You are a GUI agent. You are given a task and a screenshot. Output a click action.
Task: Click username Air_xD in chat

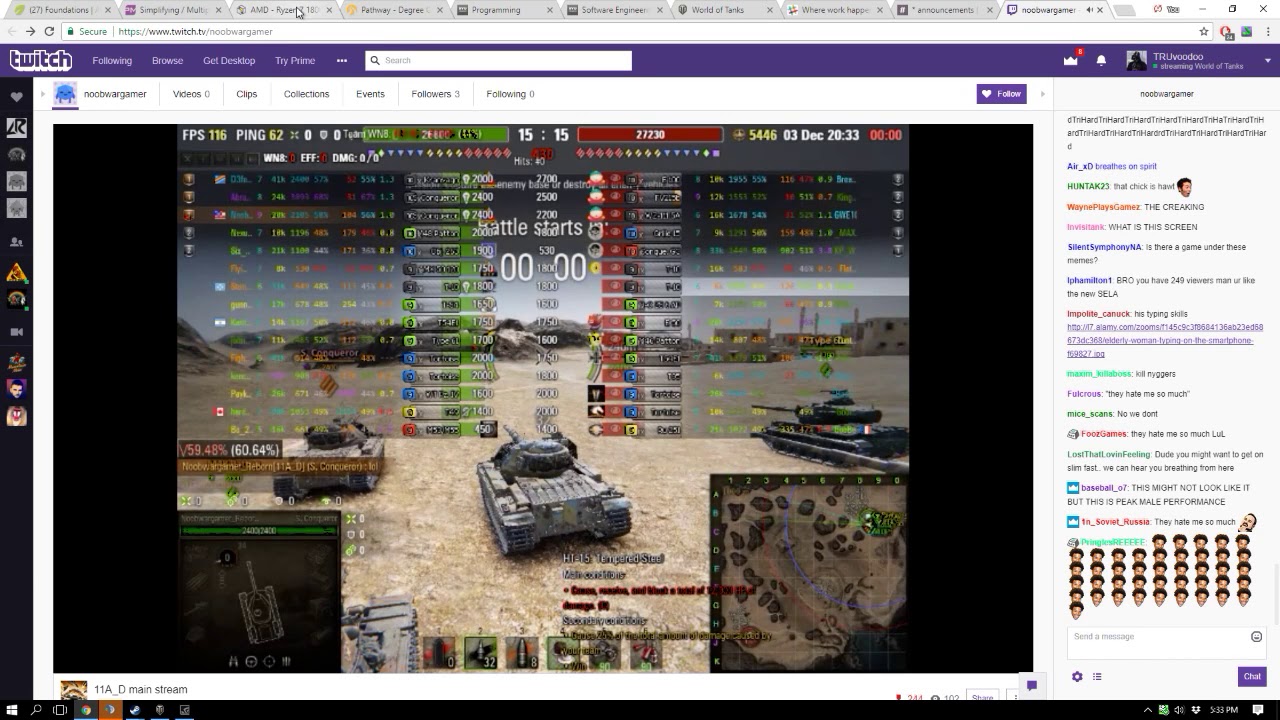point(1080,167)
